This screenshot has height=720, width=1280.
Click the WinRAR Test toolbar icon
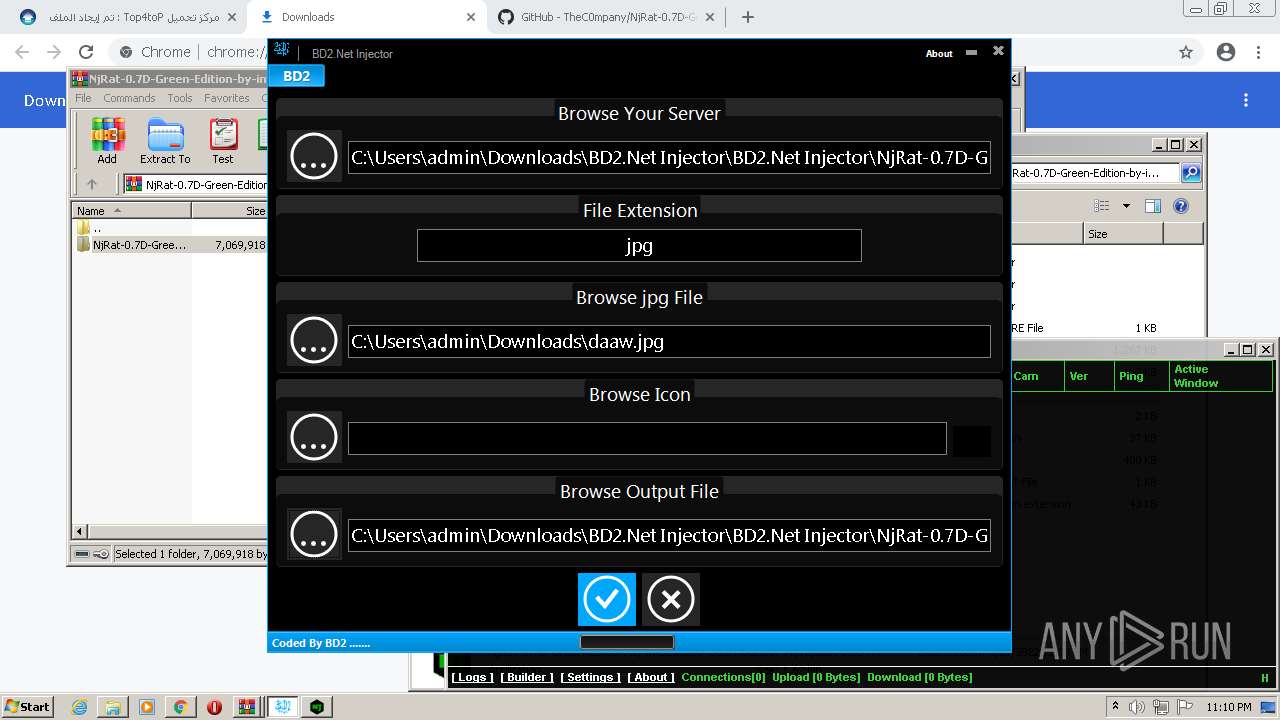pos(223,141)
